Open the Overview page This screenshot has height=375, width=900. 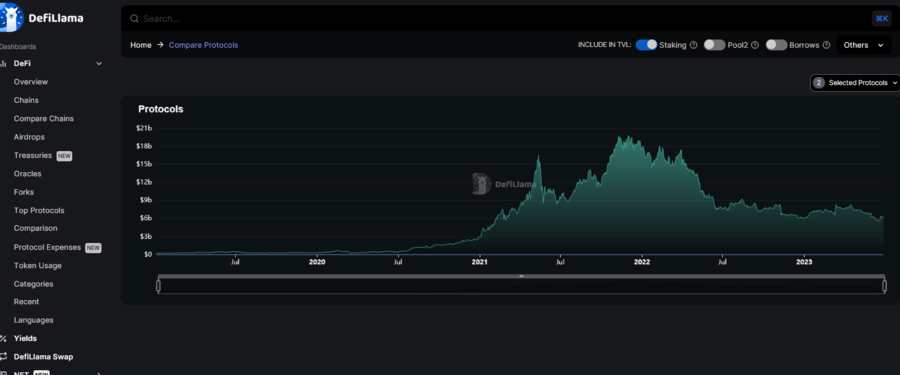[31, 82]
